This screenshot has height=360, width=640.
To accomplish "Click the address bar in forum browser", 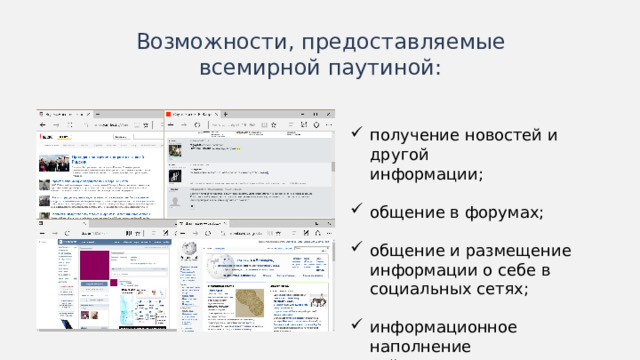I will point(233,125).
